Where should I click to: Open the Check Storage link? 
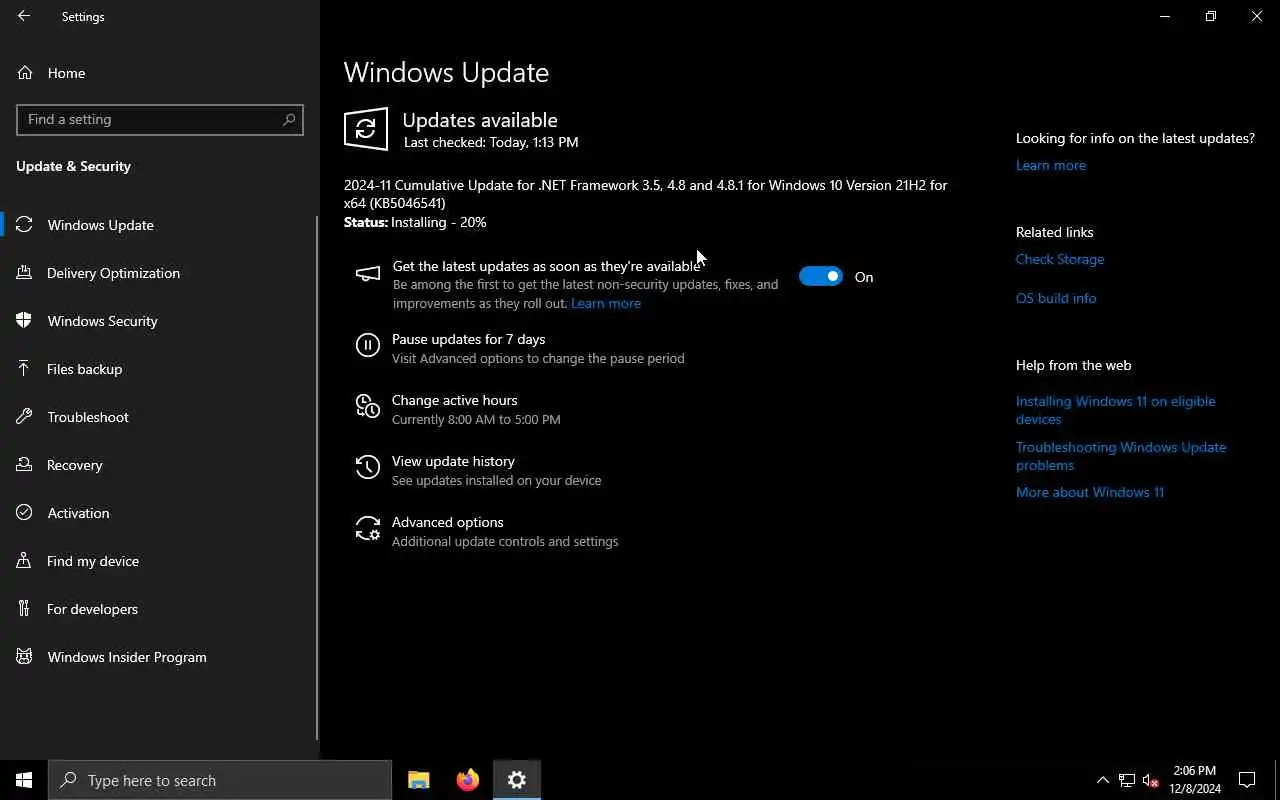1060,259
